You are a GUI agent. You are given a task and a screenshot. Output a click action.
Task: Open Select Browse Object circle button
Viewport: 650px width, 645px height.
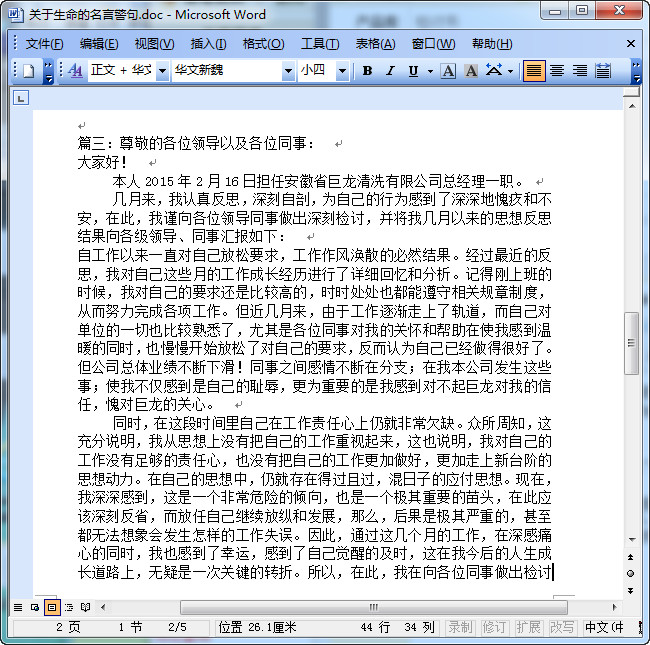[x=631, y=574]
